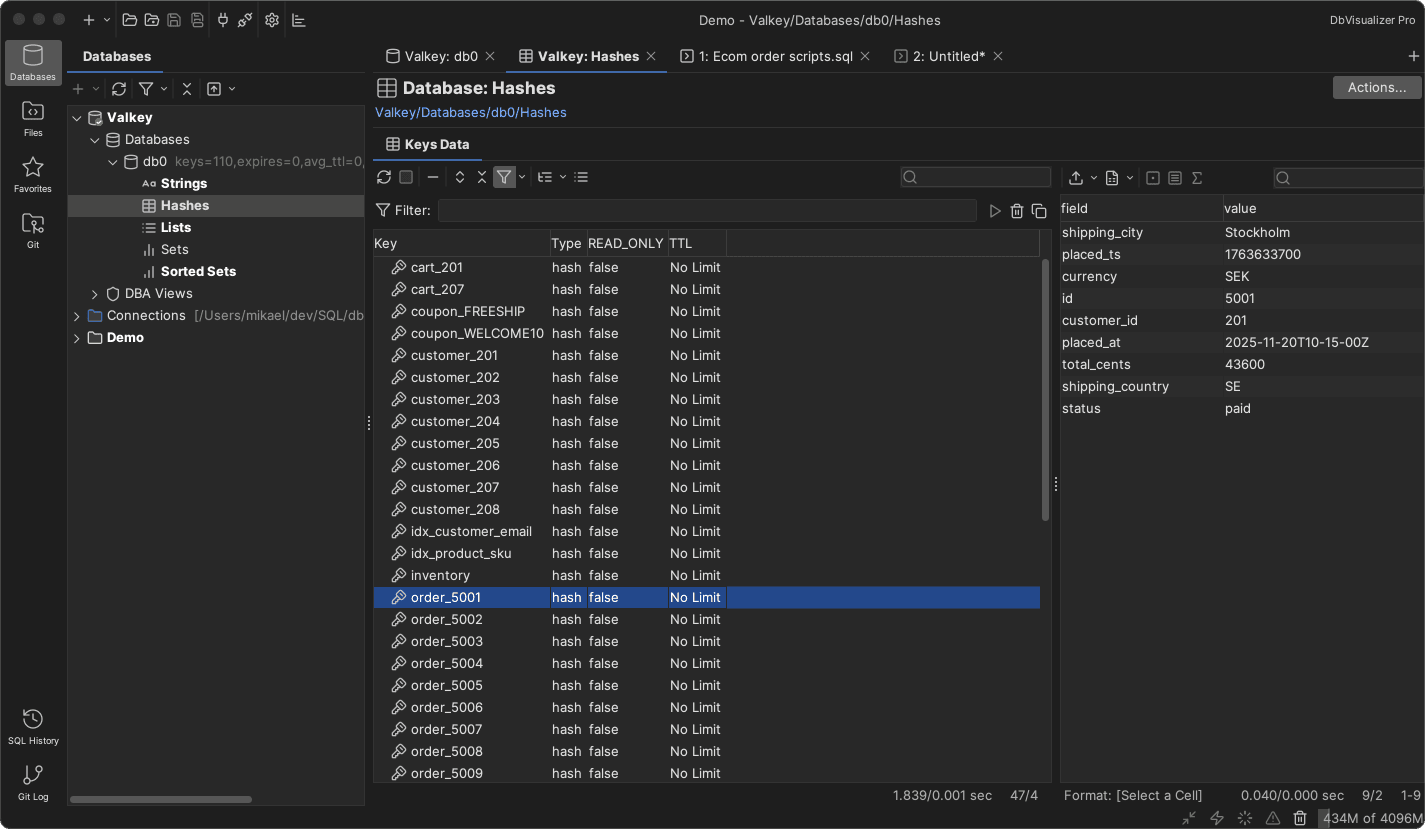Viewport: 1425px width, 829px height.
Task: Click the Actions... button
Action: (x=1376, y=87)
